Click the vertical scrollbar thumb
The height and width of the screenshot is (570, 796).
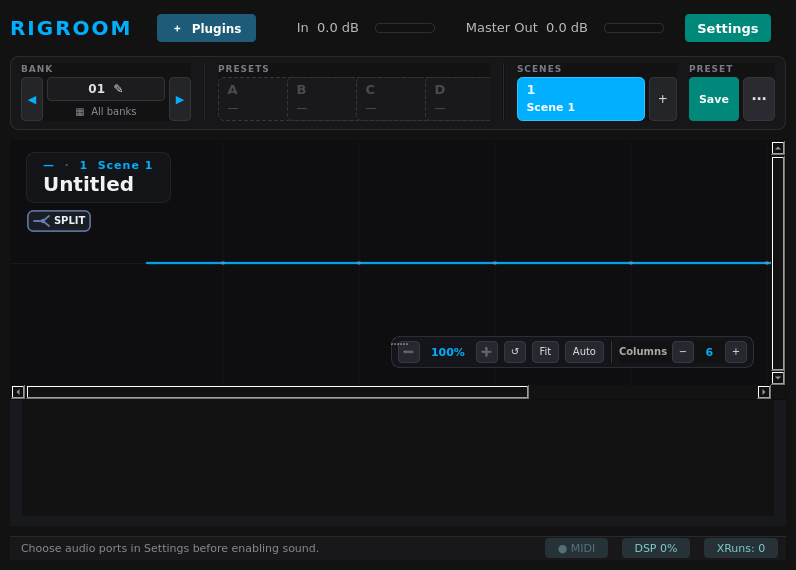pos(778,263)
